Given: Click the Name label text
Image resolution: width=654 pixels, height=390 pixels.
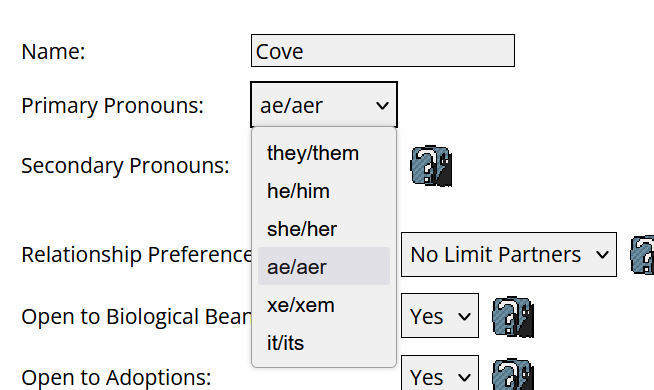Looking at the screenshot, I should (53, 52).
